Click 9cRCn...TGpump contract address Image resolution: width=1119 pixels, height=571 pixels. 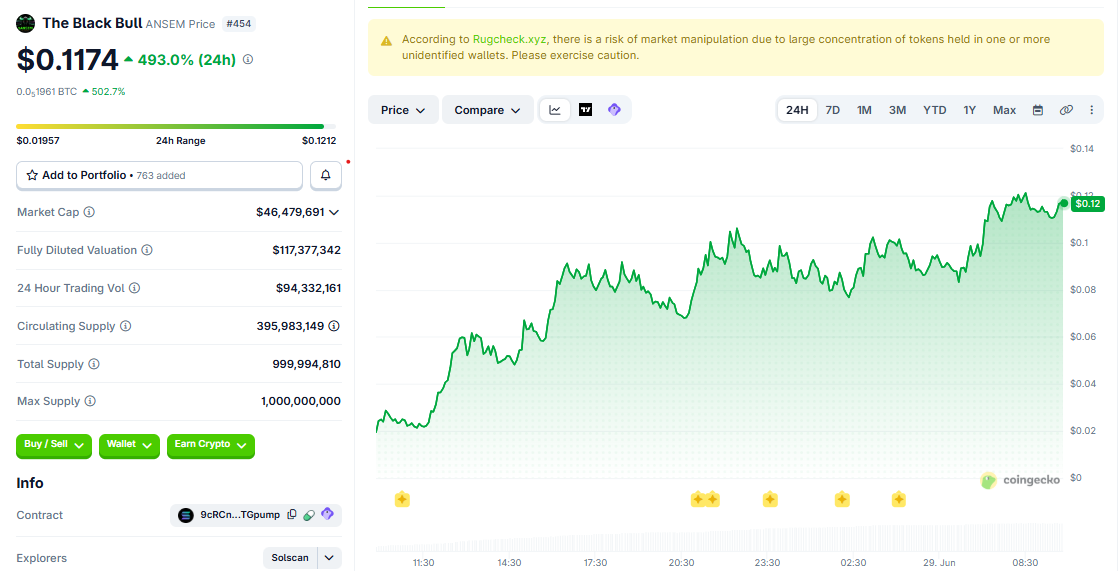click(240, 515)
